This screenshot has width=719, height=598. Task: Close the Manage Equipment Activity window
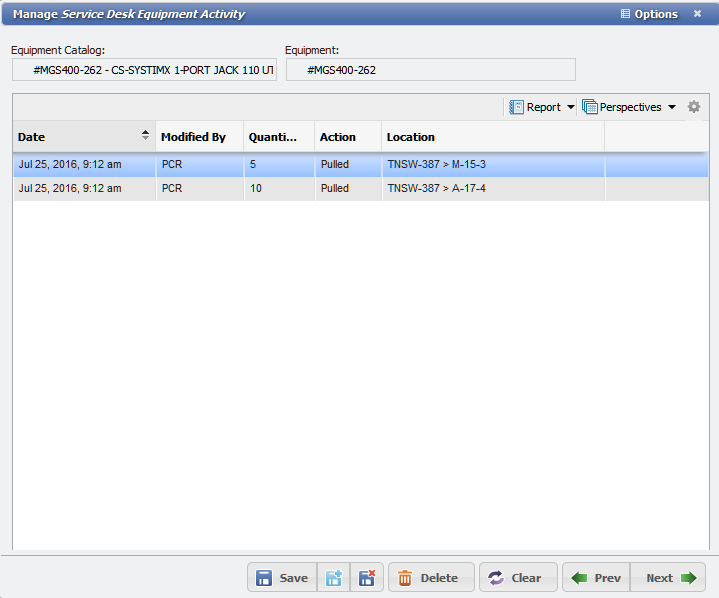(697, 14)
